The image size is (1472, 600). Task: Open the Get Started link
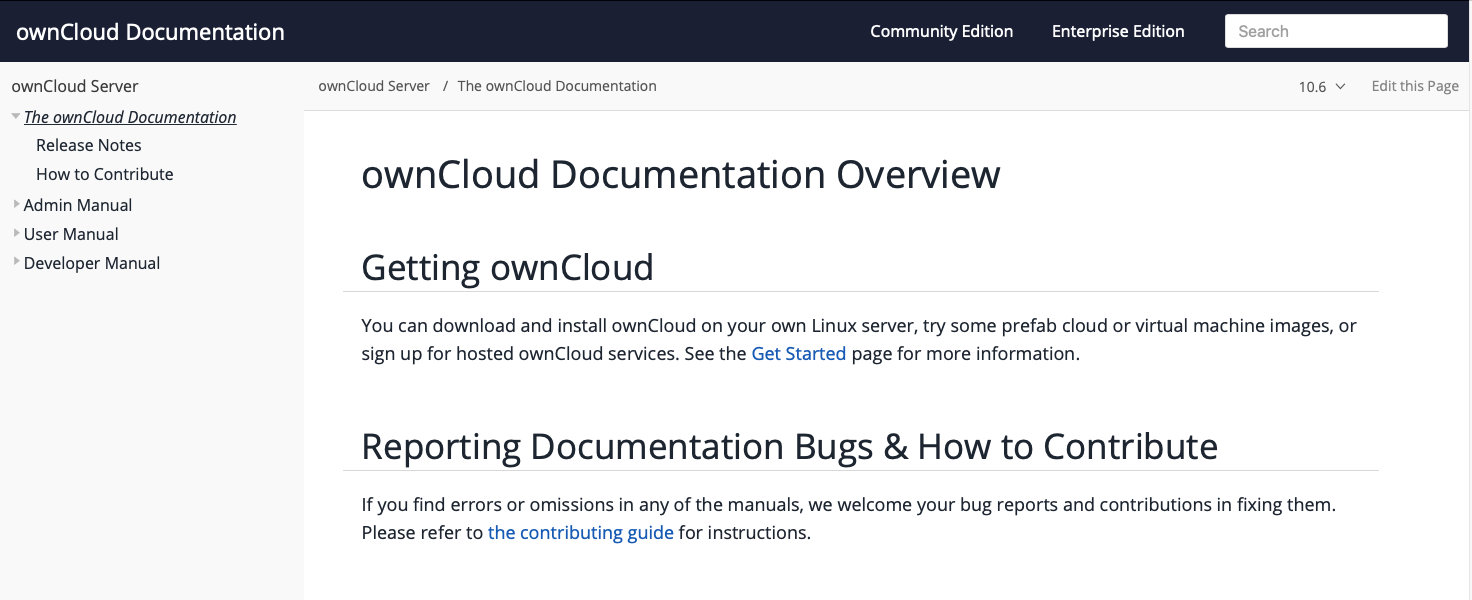tap(799, 353)
